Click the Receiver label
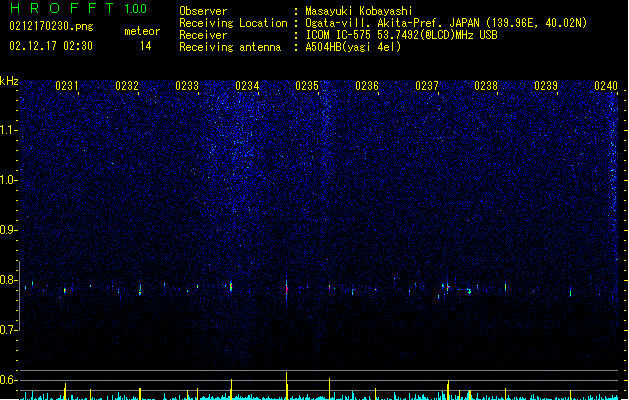This screenshot has height=400, width=629. coord(203,35)
